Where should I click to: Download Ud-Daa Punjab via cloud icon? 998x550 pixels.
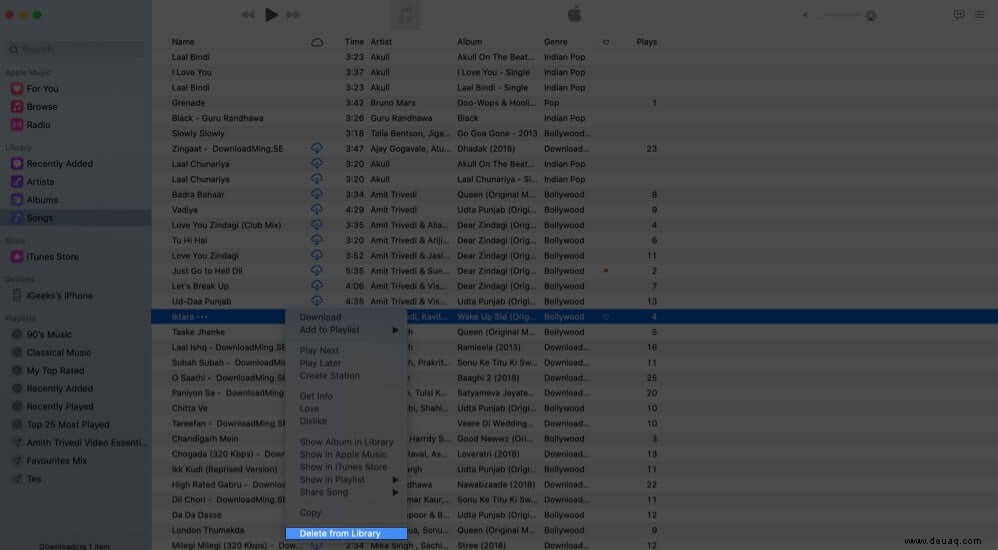(316, 301)
